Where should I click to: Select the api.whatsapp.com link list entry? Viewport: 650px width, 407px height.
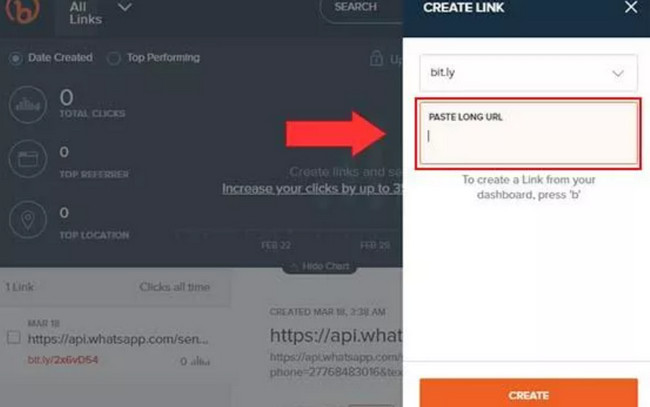tap(118, 339)
